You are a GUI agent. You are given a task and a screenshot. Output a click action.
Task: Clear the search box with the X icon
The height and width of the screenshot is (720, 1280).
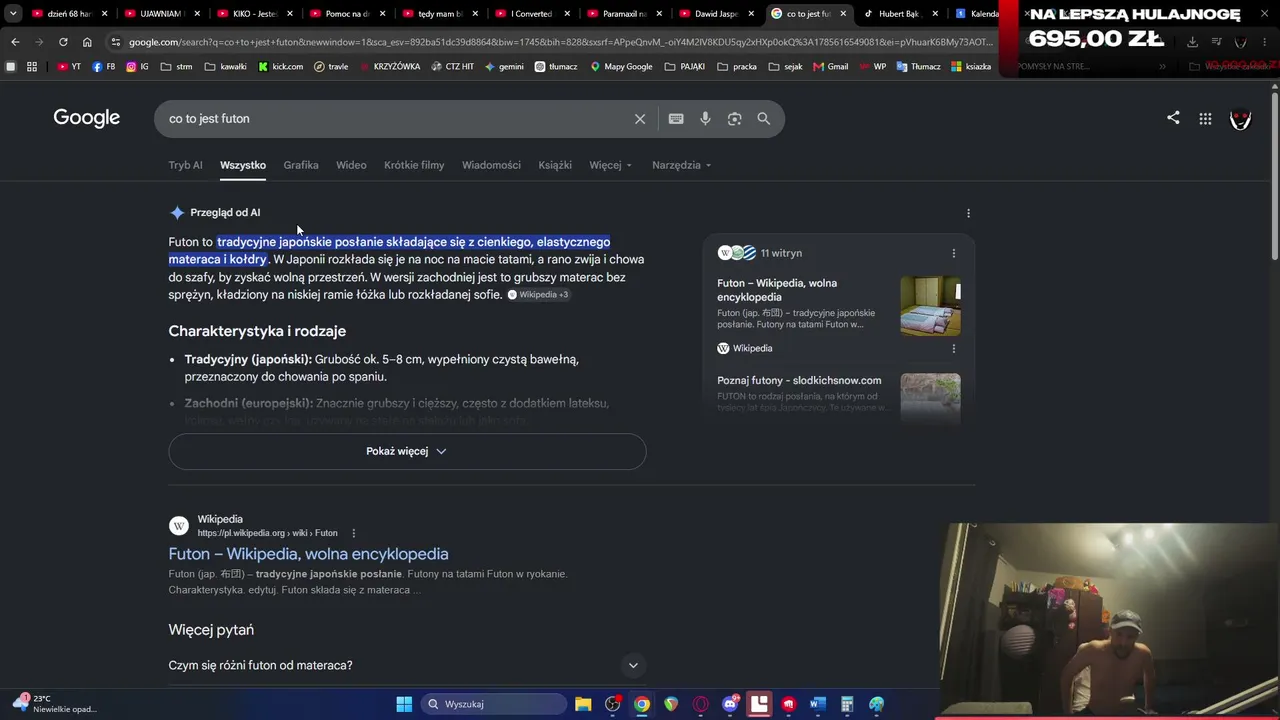coord(640,119)
